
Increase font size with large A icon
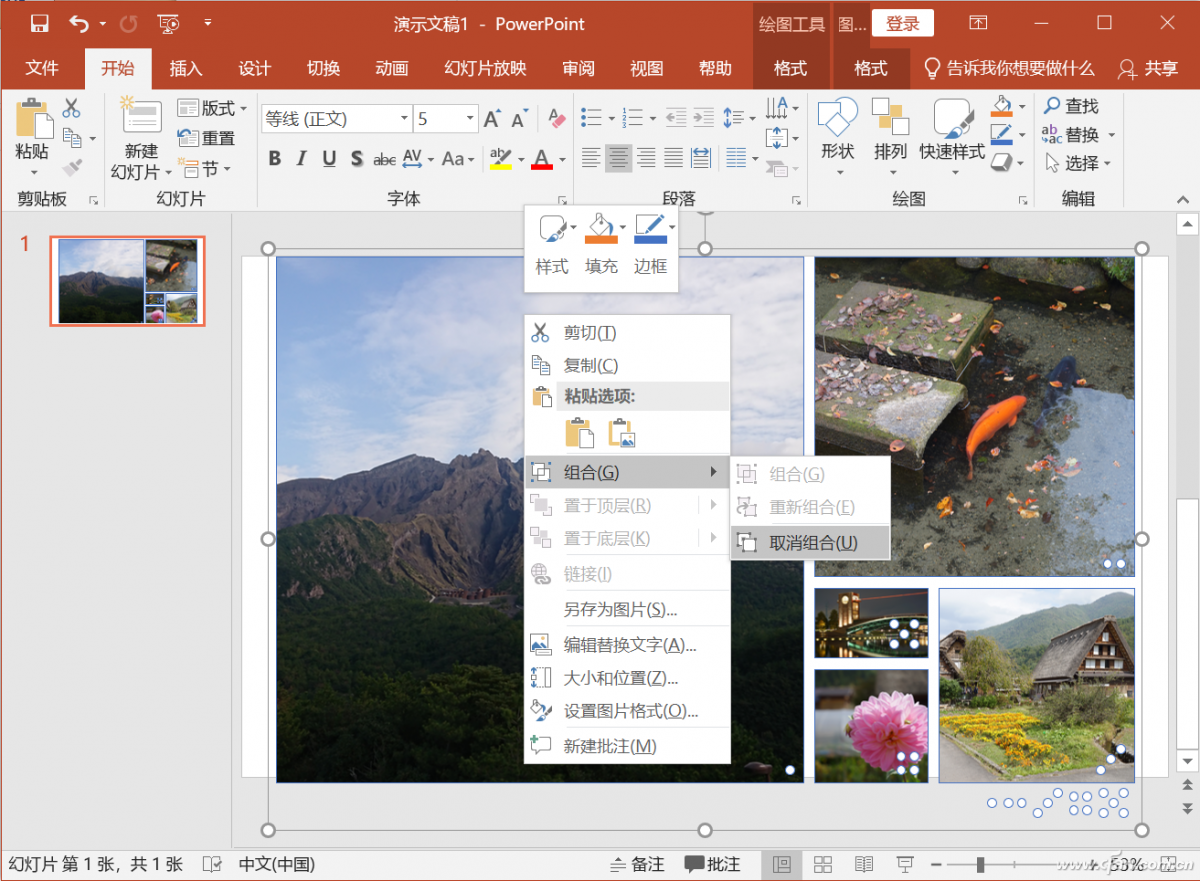point(492,119)
